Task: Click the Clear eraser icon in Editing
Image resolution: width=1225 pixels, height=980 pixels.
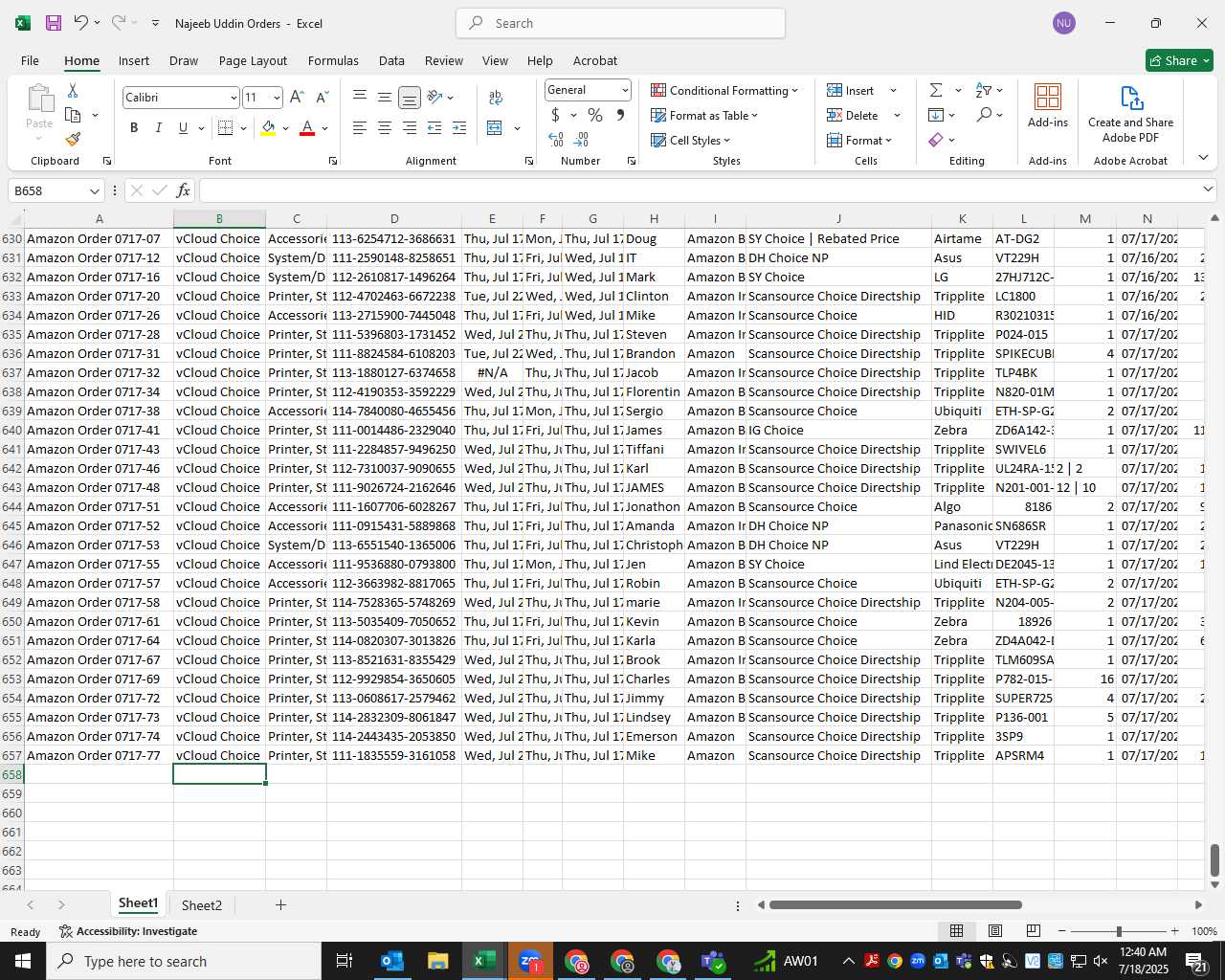Action: (x=936, y=140)
